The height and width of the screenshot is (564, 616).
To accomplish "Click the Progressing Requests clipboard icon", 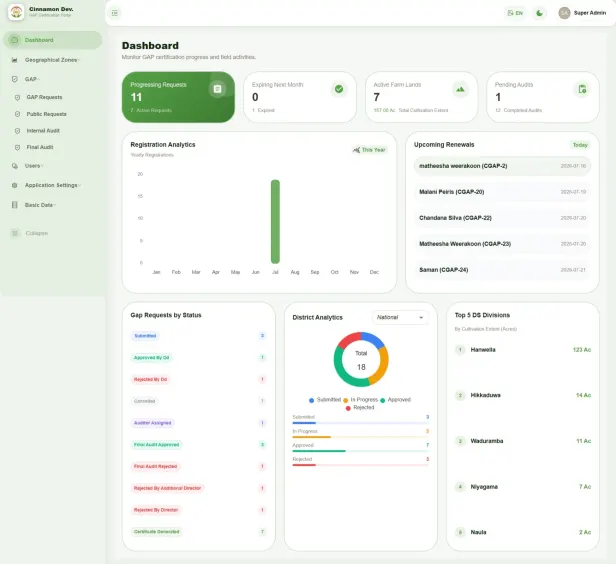I will pos(217,89).
